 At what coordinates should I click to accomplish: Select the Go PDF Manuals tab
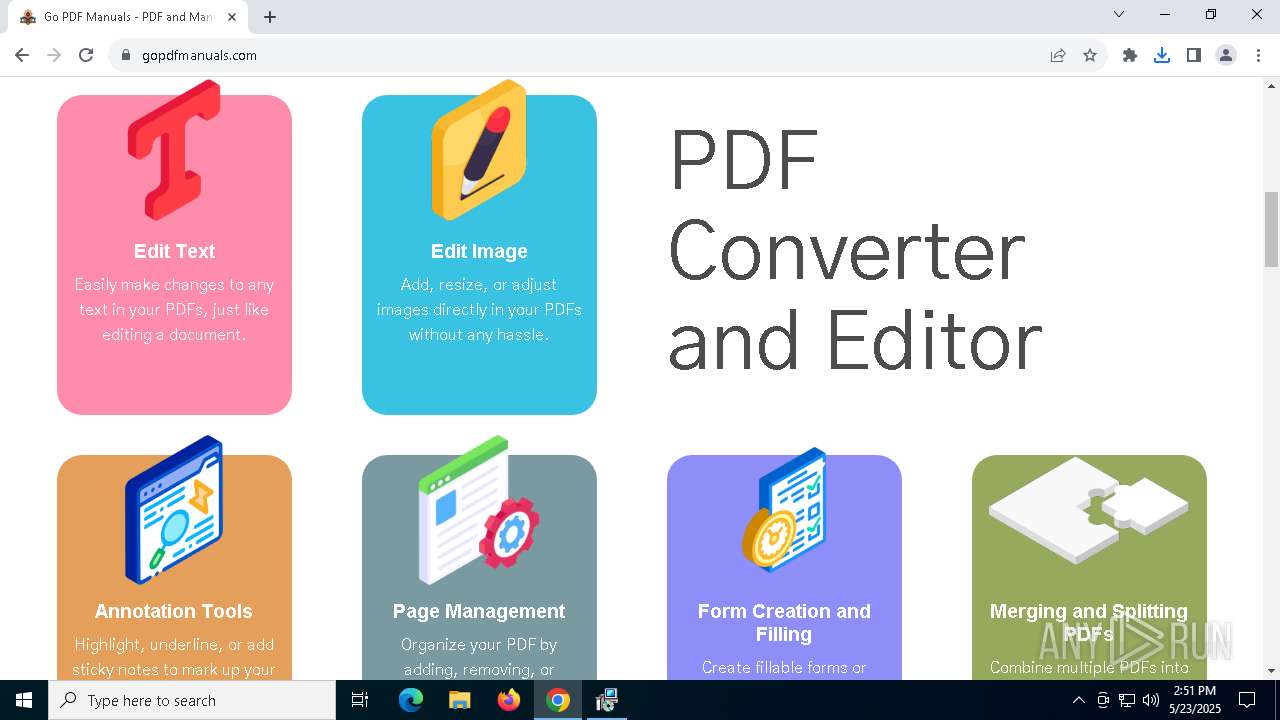[x=128, y=17]
